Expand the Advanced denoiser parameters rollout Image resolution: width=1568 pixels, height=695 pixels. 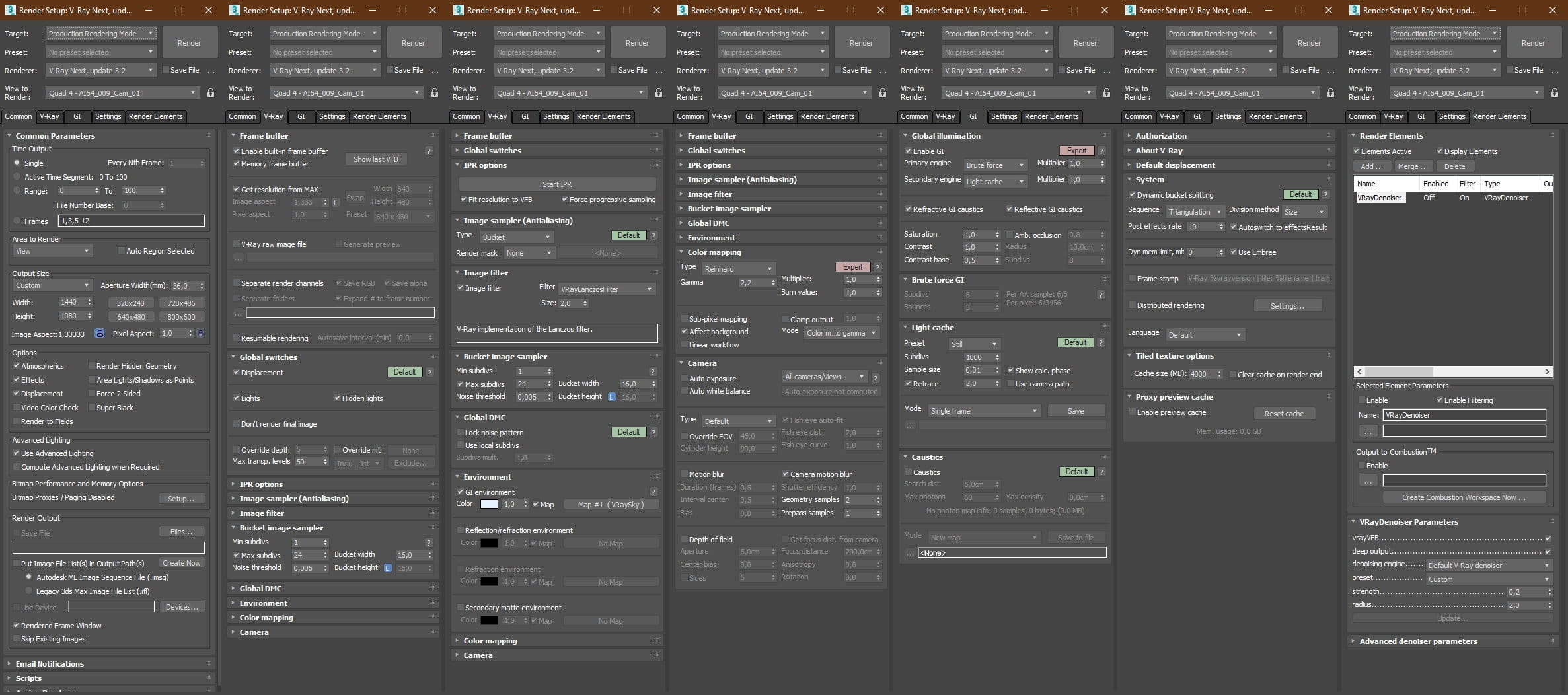point(1418,641)
